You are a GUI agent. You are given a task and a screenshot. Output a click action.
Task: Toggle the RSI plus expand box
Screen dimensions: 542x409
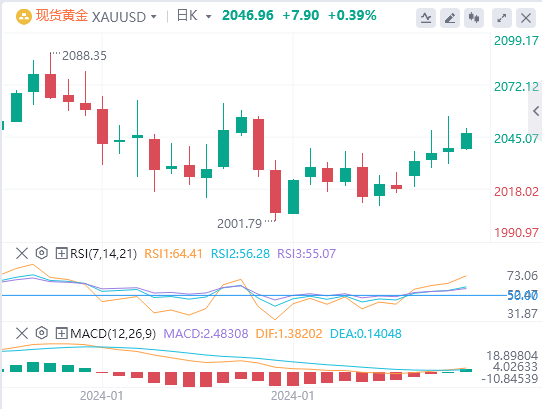[61, 254]
